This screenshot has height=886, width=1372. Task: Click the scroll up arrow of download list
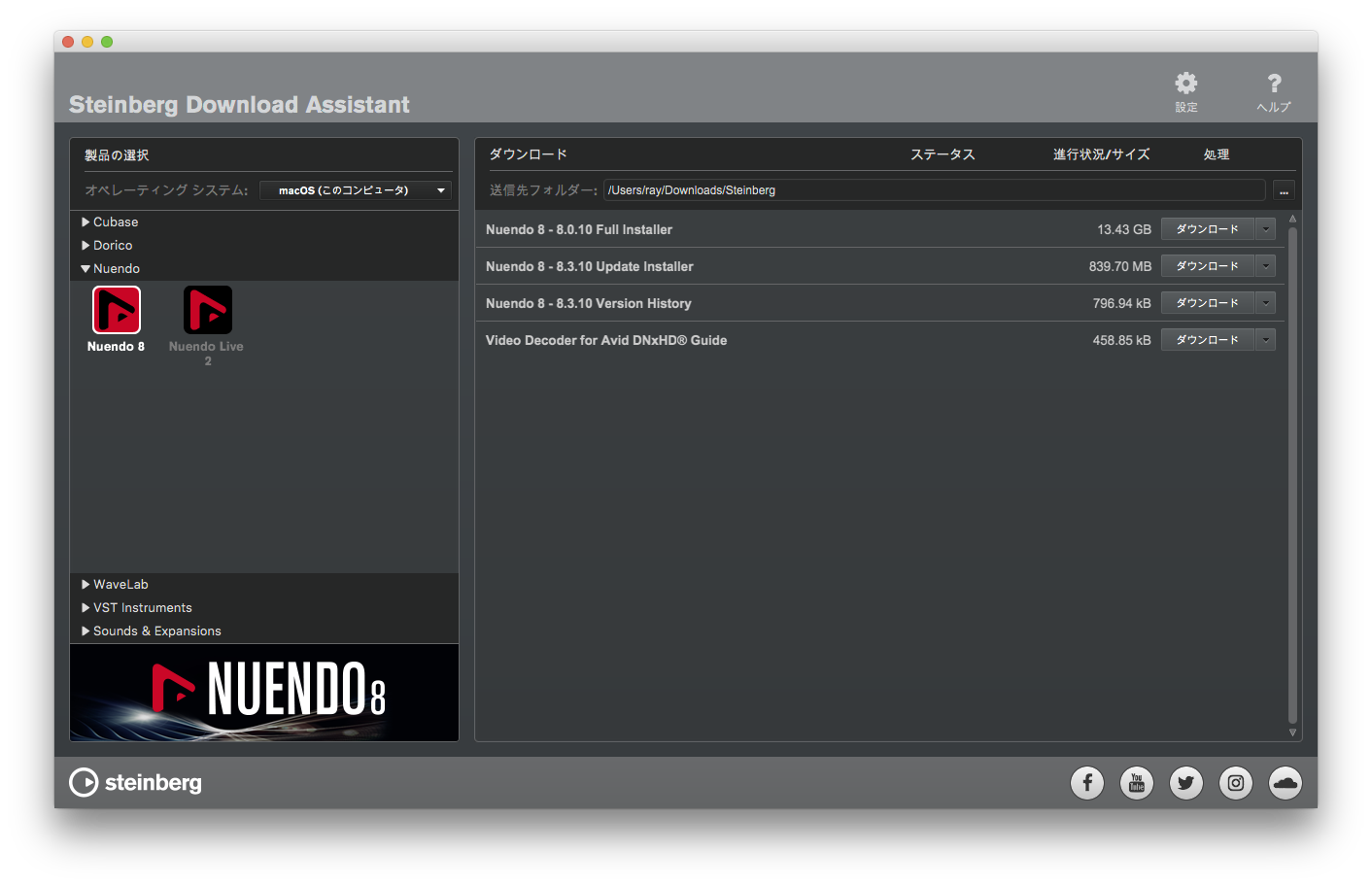[x=1292, y=220]
